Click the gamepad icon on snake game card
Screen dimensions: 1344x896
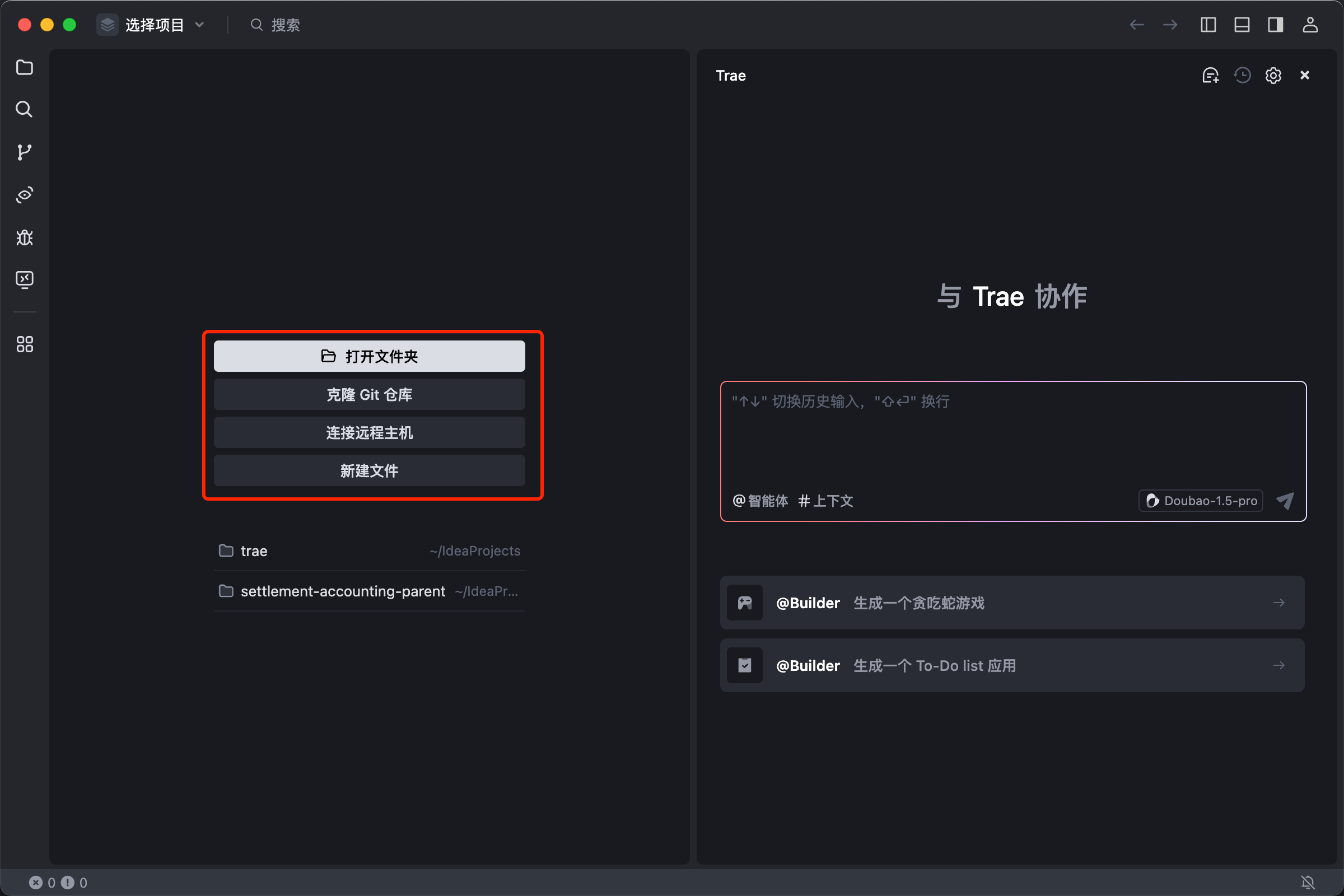pos(745,603)
